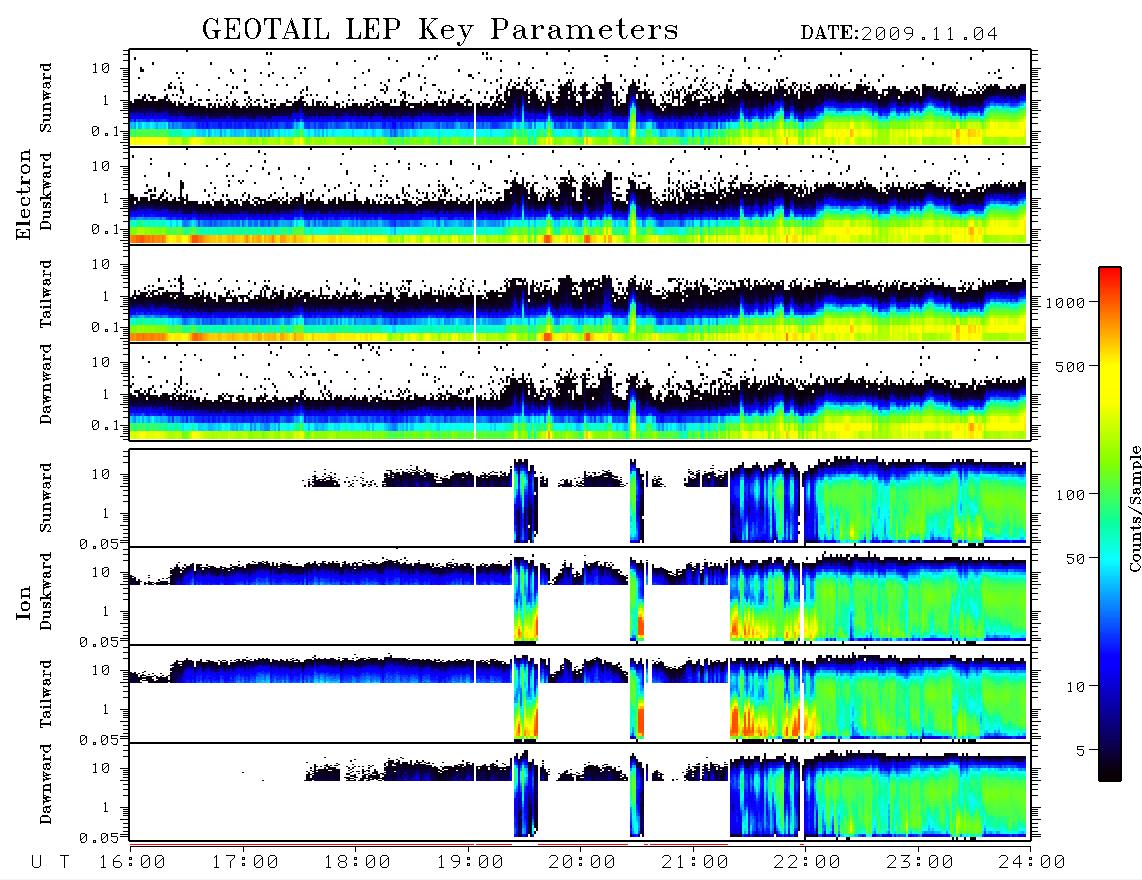Click the Ion Duskward burst near 20:30
The image size is (1142, 880).
click(x=637, y=600)
